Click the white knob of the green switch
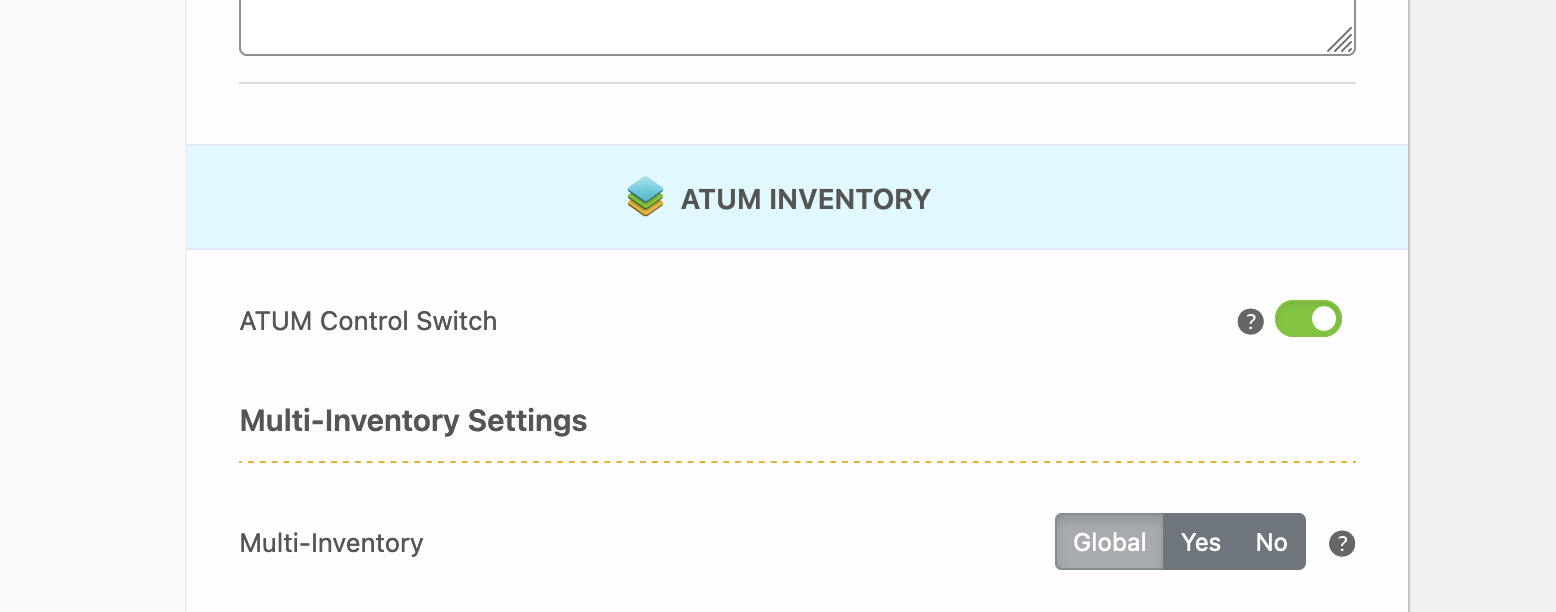Viewport: 1556px width, 612px height. (x=1323, y=319)
